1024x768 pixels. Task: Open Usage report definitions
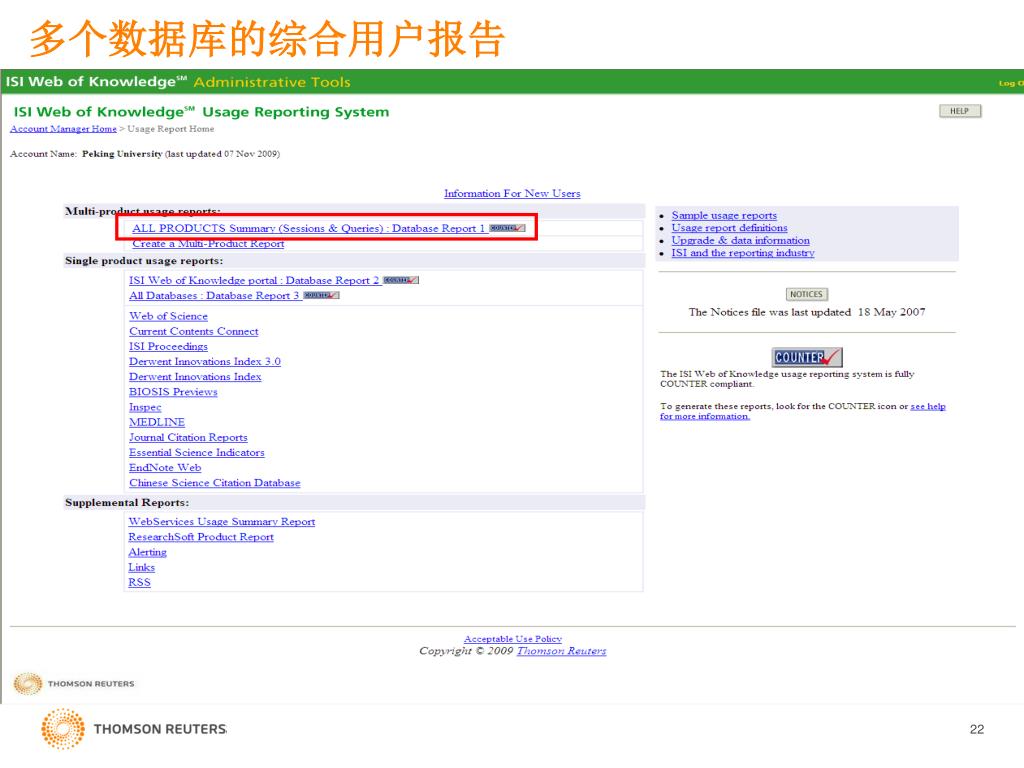coord(729,228)
